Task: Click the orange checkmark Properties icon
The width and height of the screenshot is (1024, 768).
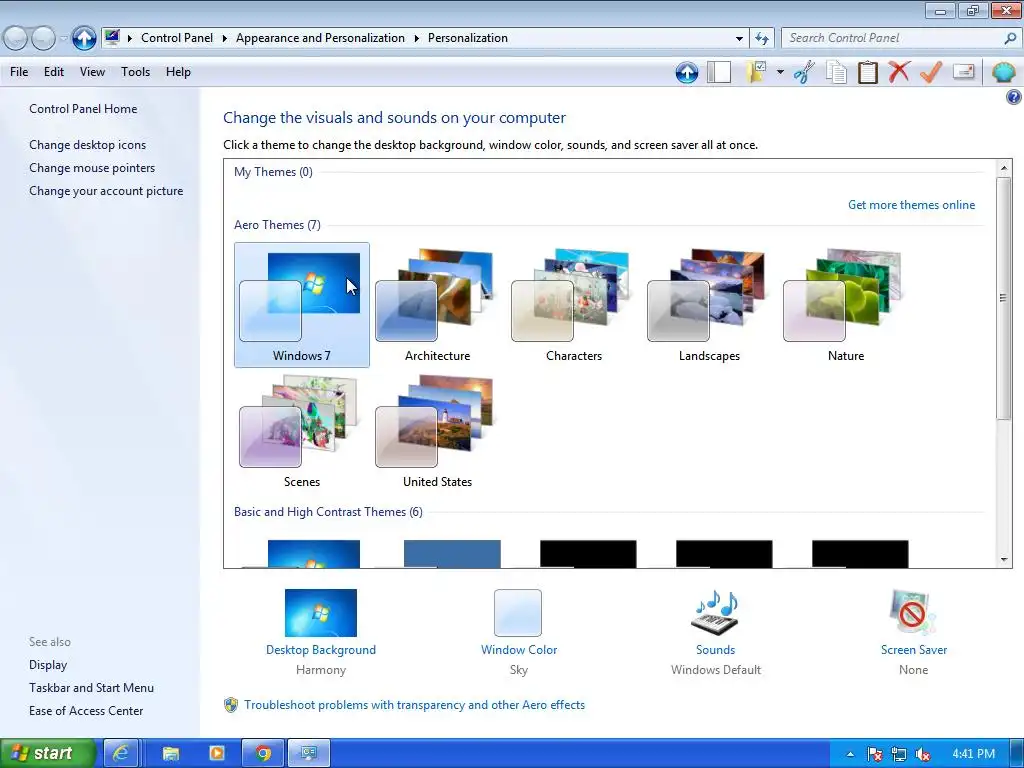Action: [x=931, y=72]
